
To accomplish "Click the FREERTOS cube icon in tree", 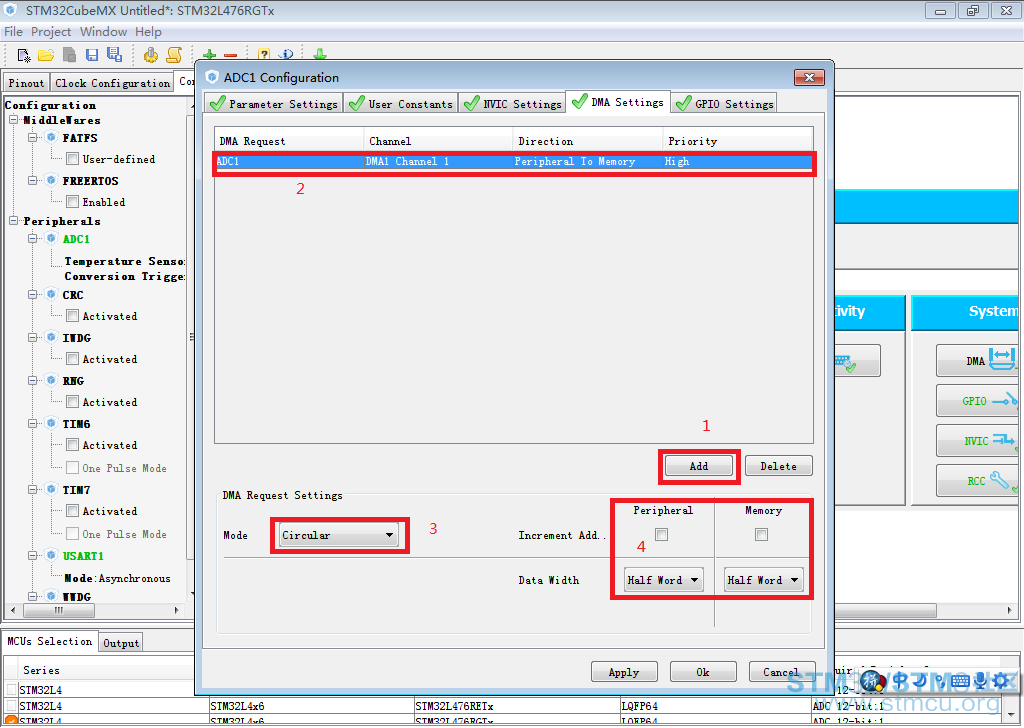I will pos(52,180).
